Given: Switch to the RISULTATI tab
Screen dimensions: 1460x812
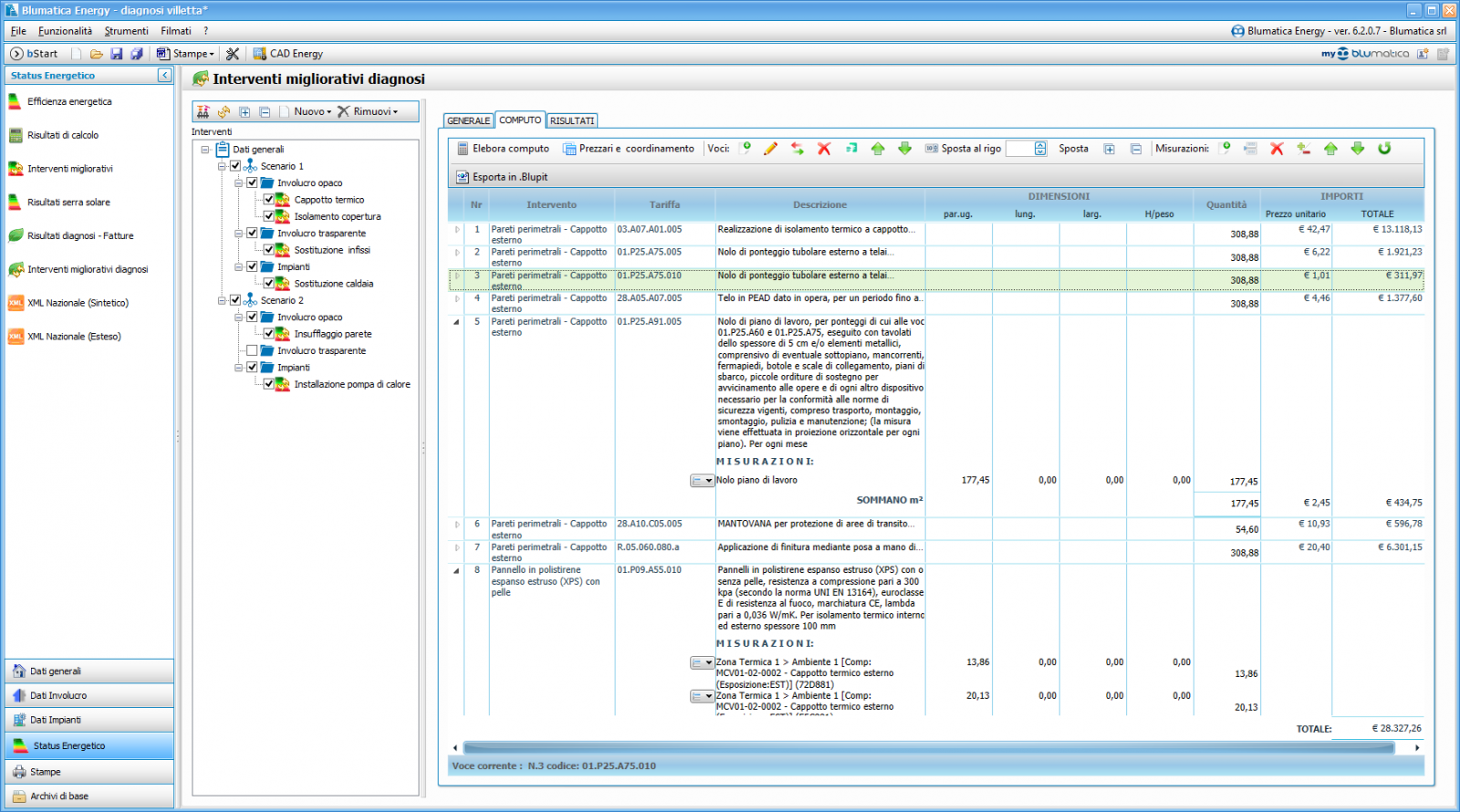Looking at the screenshot, I should 572,120.
